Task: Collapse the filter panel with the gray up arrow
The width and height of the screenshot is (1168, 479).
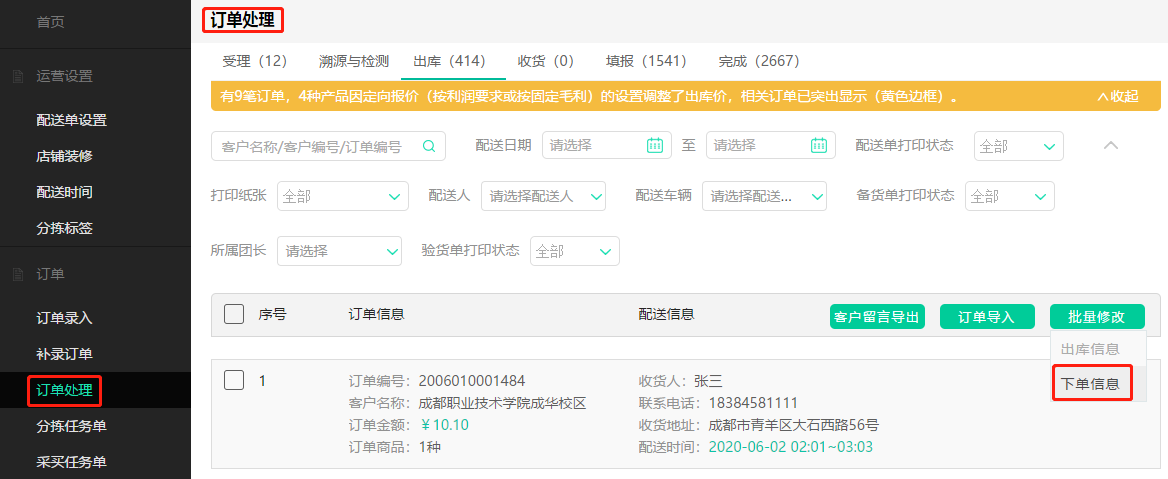Action: 1111,145
